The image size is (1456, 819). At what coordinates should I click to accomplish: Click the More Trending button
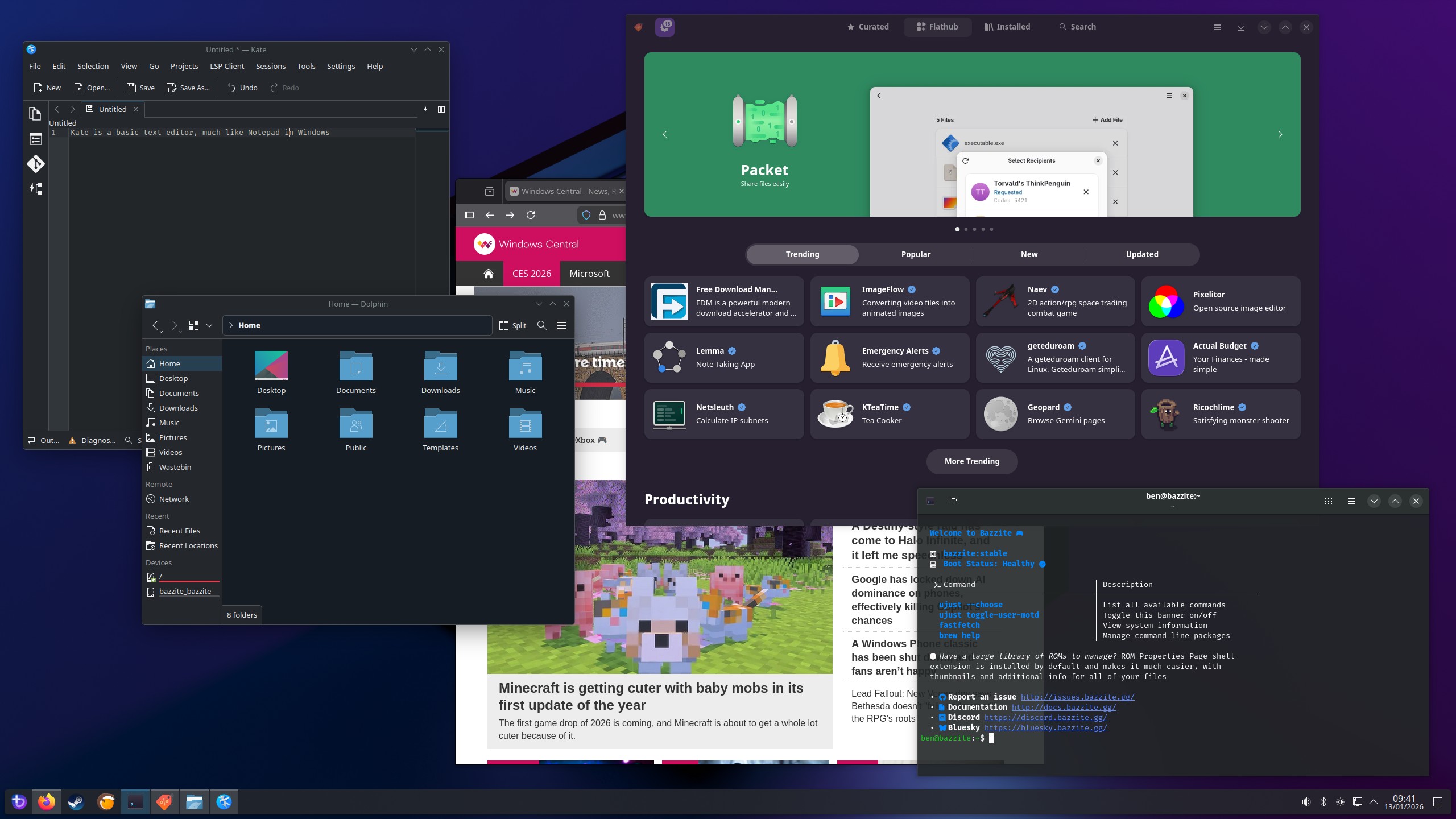pyautogui.click(x=971, y=461)
